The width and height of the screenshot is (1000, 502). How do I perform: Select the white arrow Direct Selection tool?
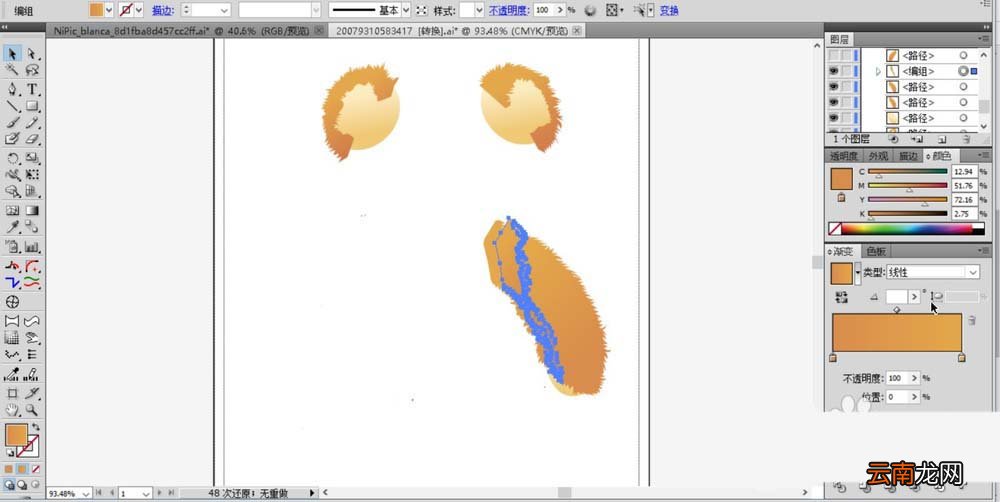(32, 54)
